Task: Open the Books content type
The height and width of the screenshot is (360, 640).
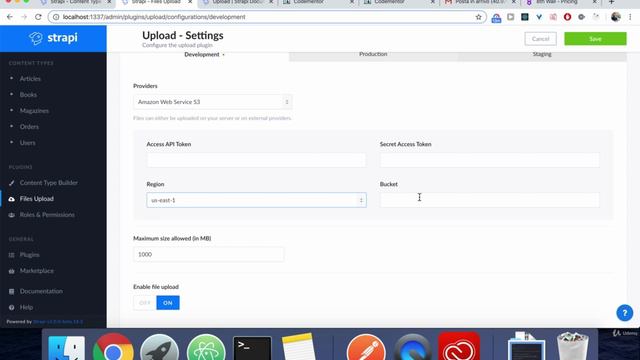Action: pos(28,95)
